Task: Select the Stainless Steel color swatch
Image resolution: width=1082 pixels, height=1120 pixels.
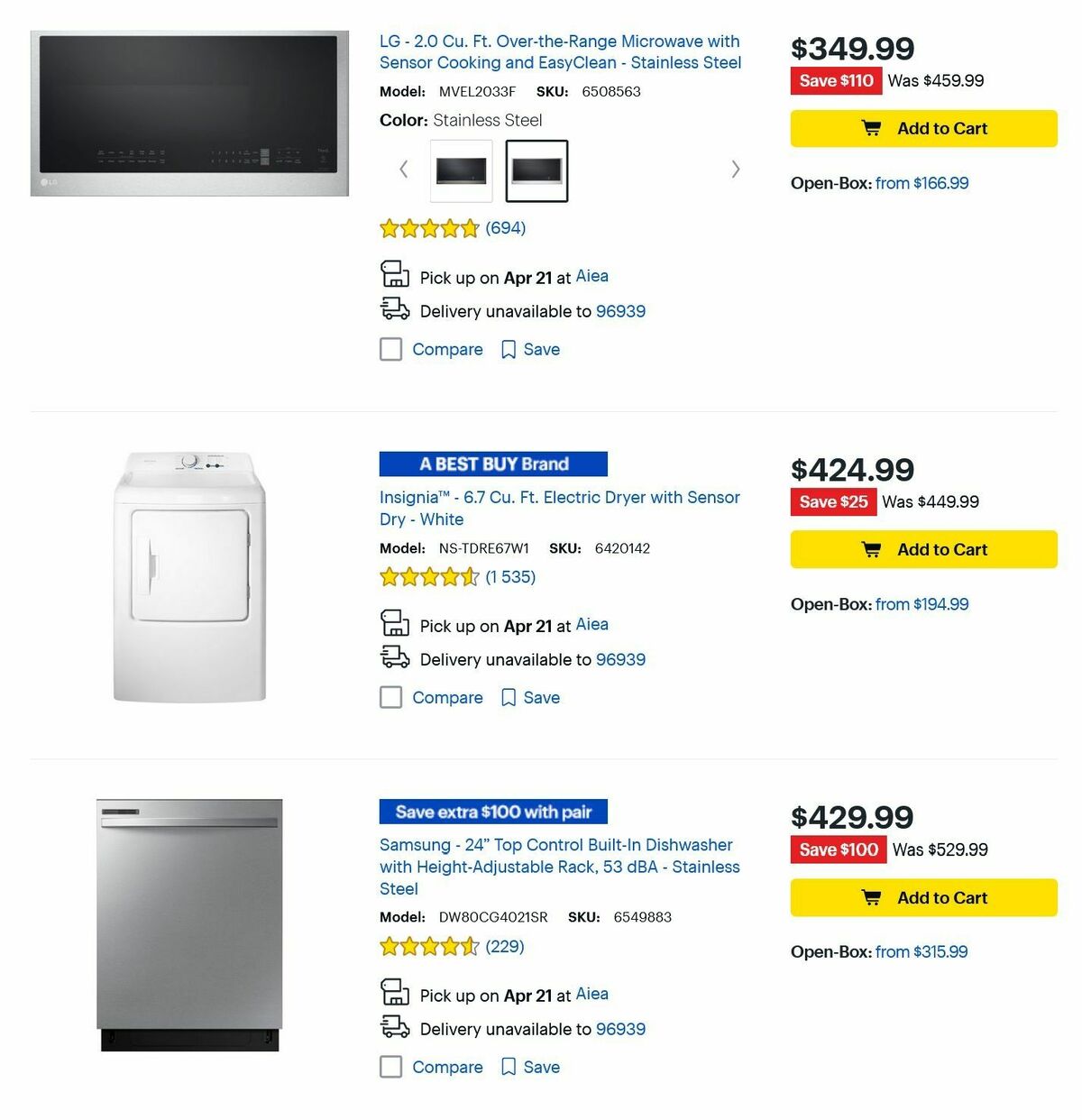Action: [536, 171]
